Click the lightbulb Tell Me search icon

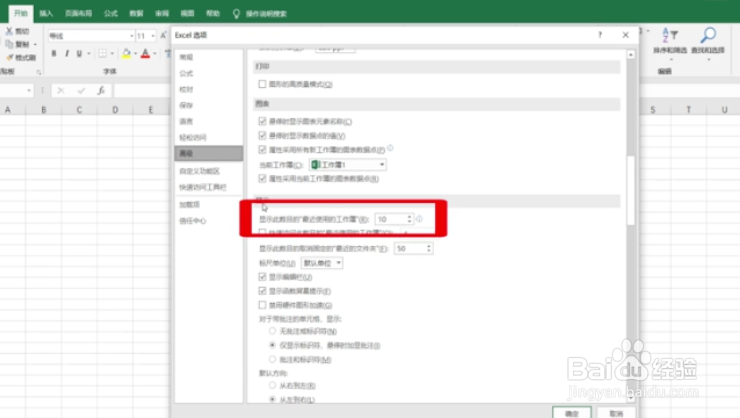pos(236,14)
